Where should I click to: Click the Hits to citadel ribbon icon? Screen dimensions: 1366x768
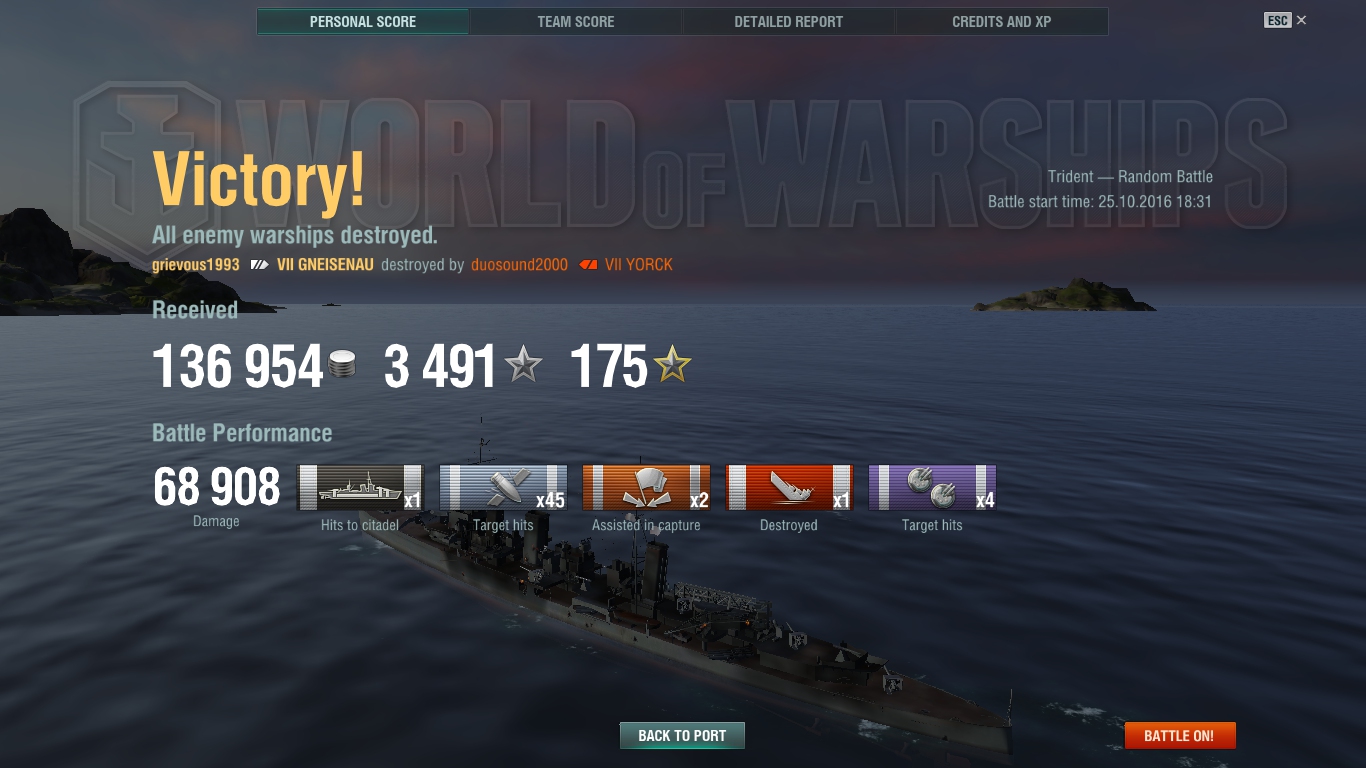coord(360,487)
